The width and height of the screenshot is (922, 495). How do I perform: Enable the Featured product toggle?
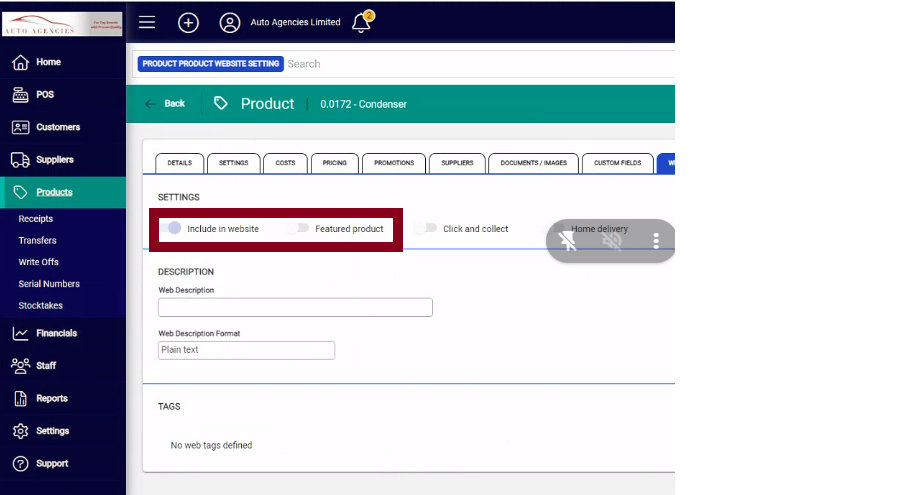click(x=298, y=229)
